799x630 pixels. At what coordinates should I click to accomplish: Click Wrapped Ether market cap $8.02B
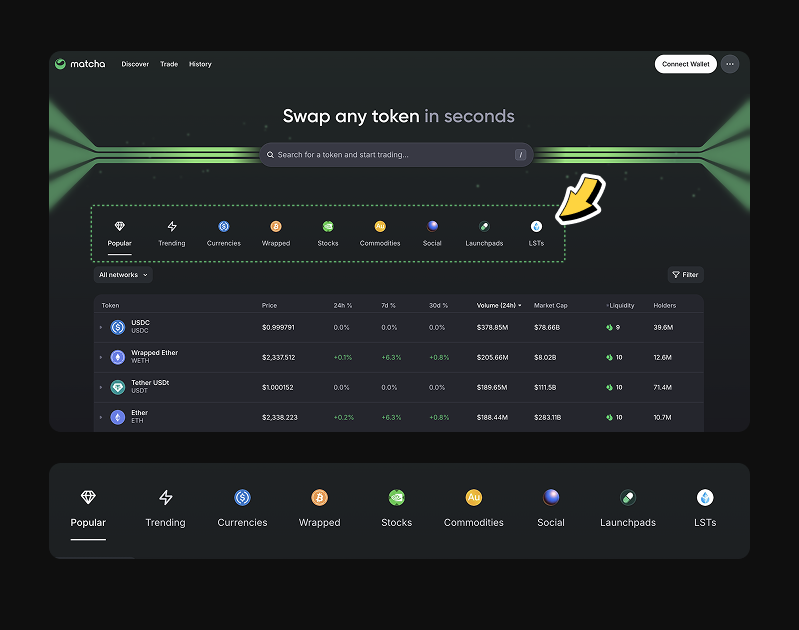point(545,357)
